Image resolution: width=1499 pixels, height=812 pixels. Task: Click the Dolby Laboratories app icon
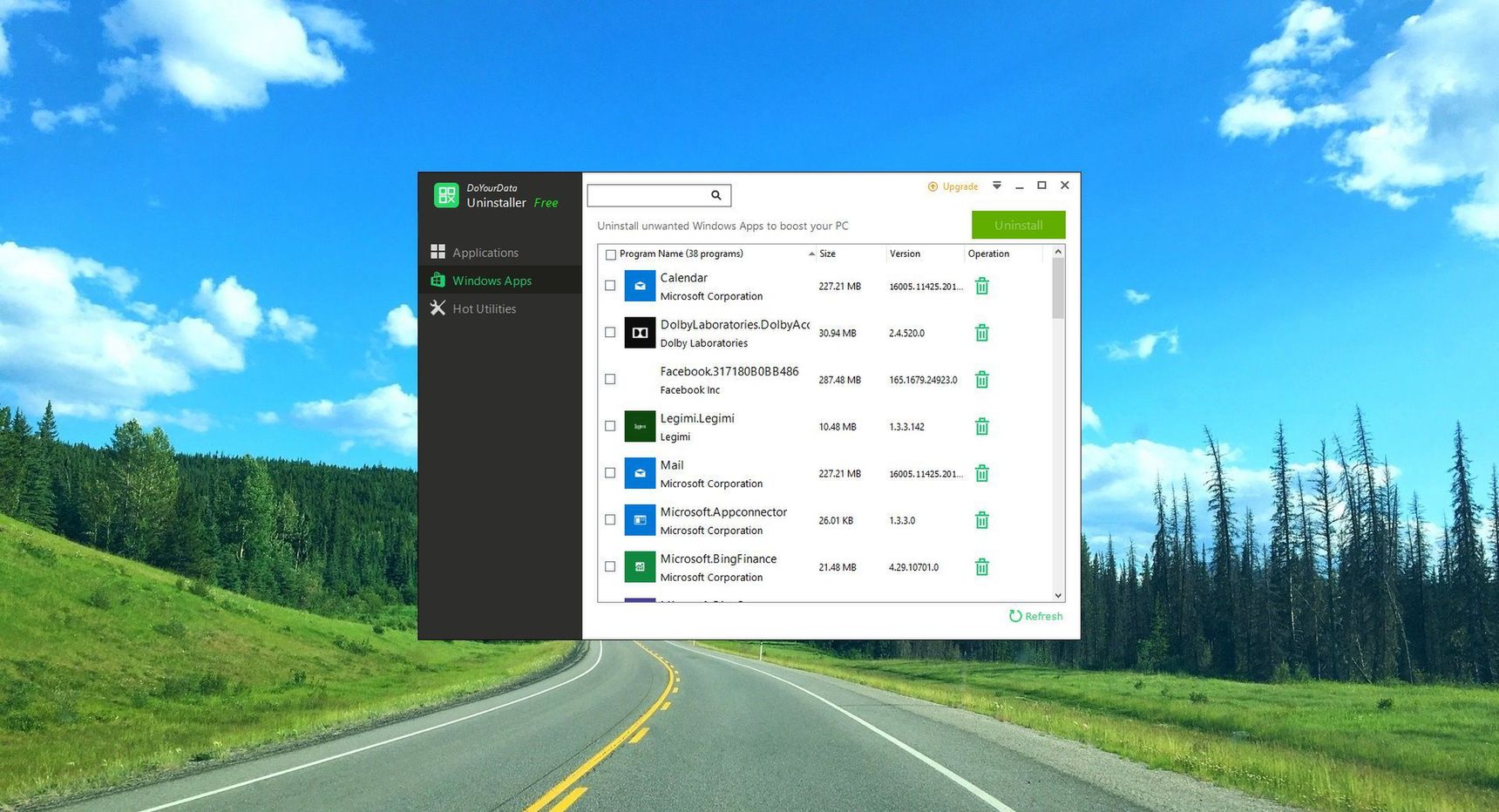[x=640, y=333]
